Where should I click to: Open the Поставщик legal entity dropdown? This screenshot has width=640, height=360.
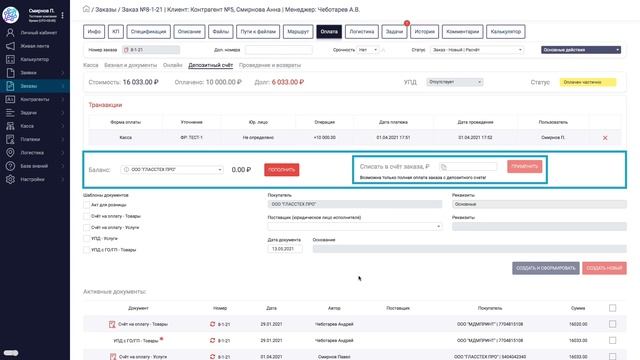coord(355,227)
